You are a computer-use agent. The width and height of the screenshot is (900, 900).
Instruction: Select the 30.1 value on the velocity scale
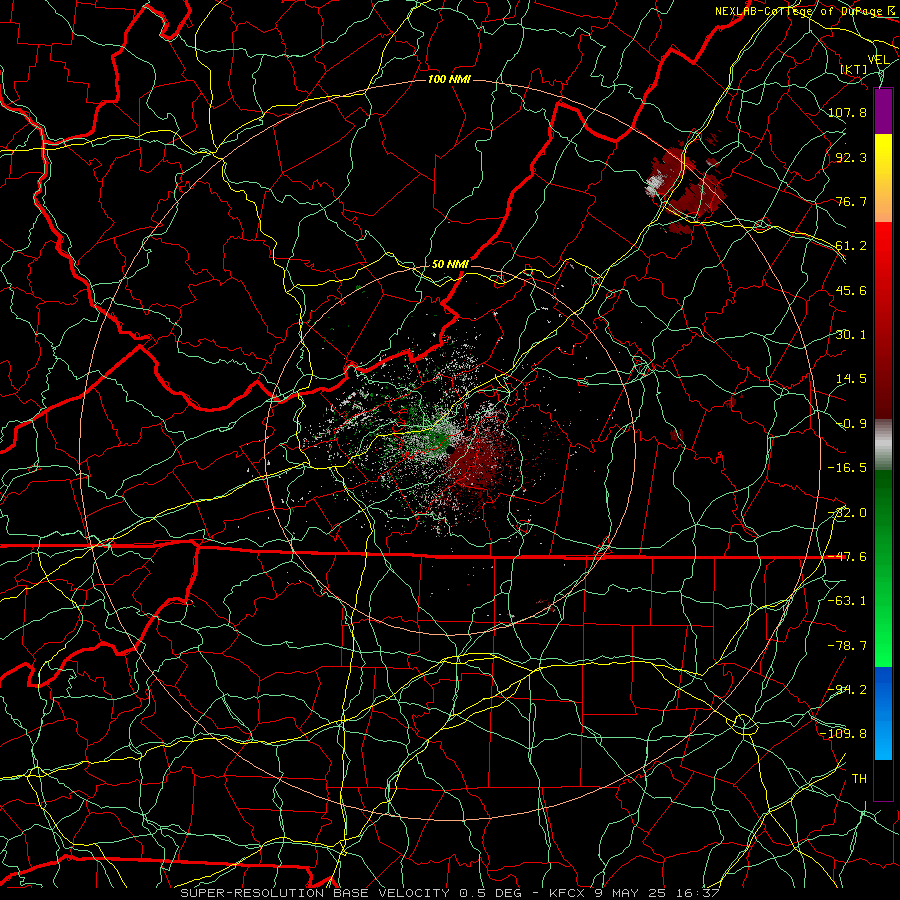[851, 335]
